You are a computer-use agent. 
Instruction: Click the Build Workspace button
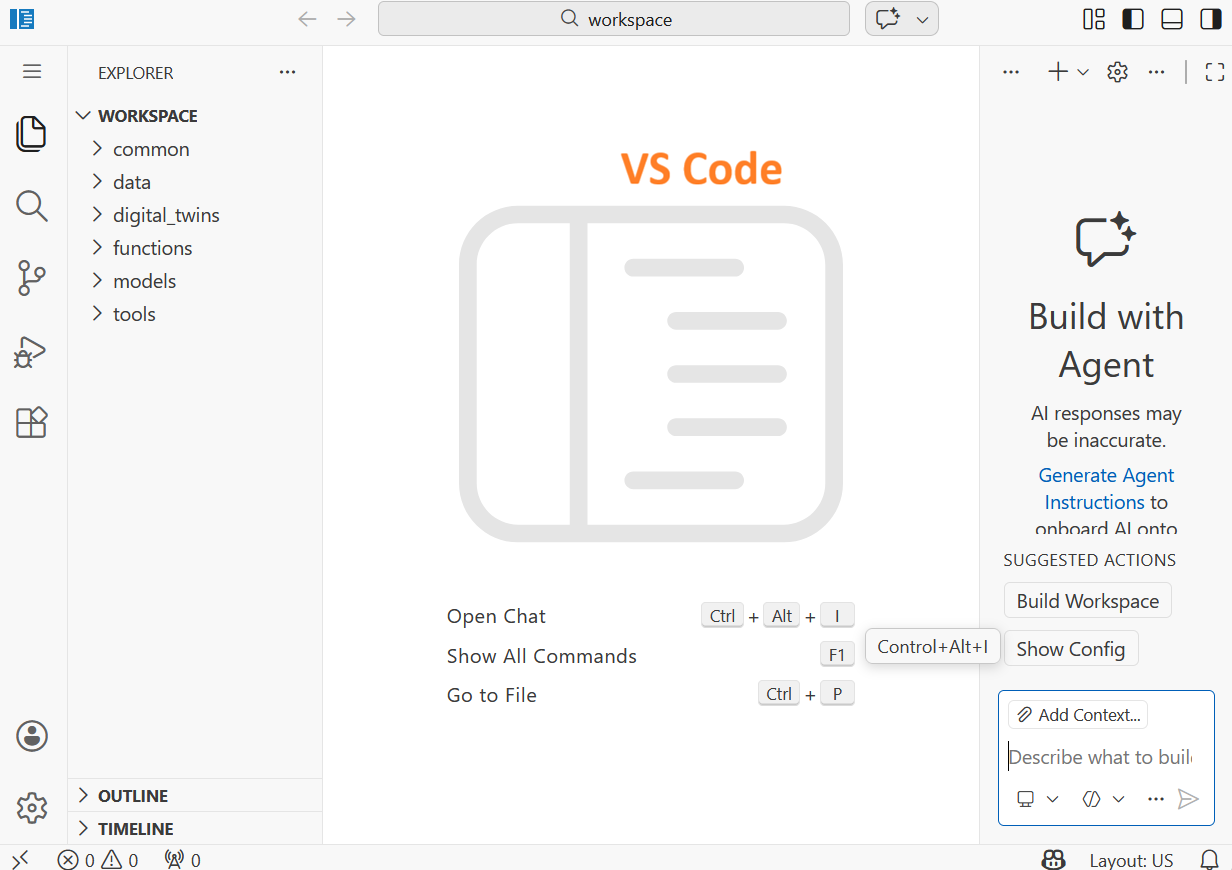[1088, 601]
